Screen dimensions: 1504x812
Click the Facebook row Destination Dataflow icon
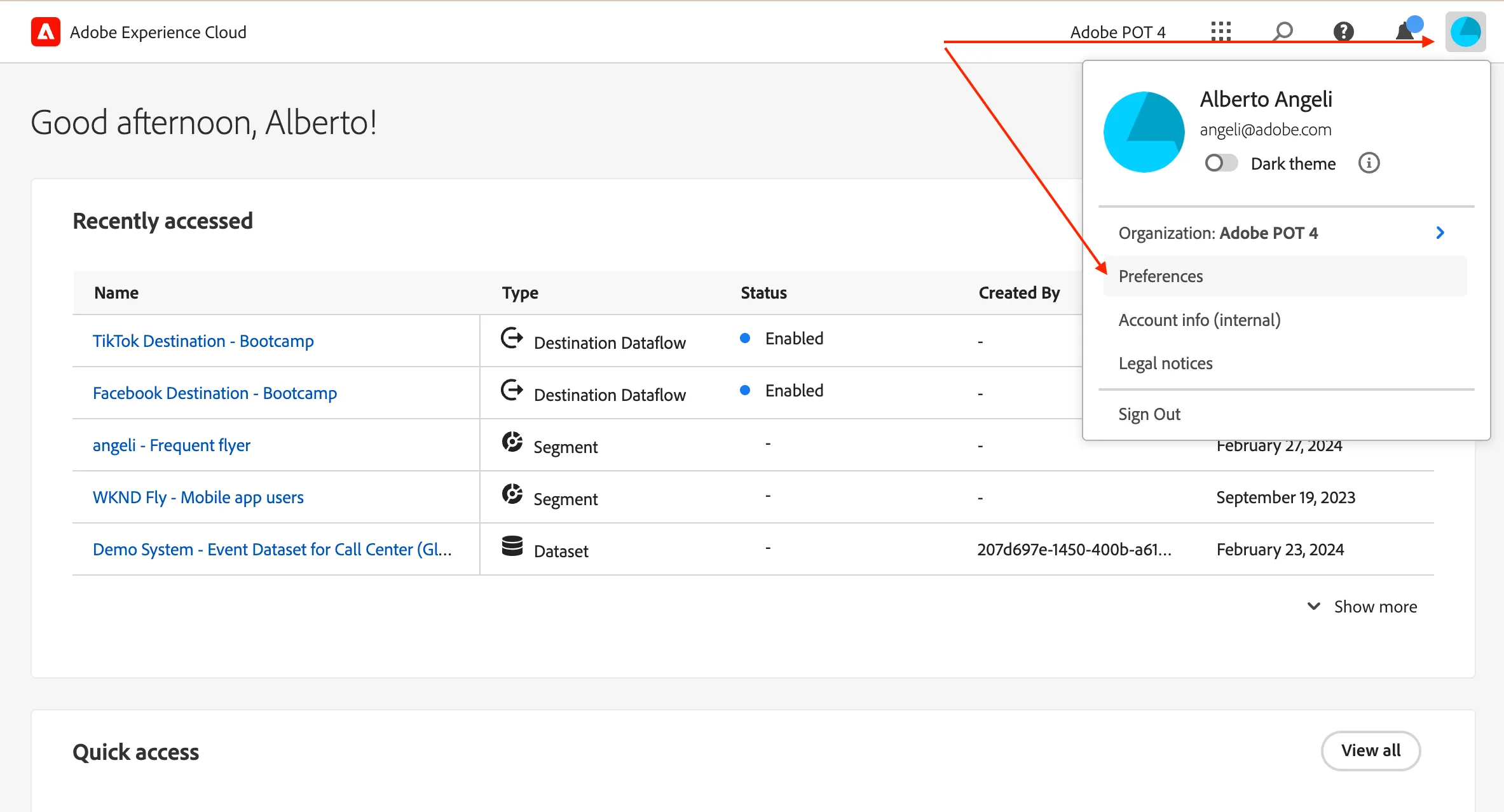(x=512, y=391)
